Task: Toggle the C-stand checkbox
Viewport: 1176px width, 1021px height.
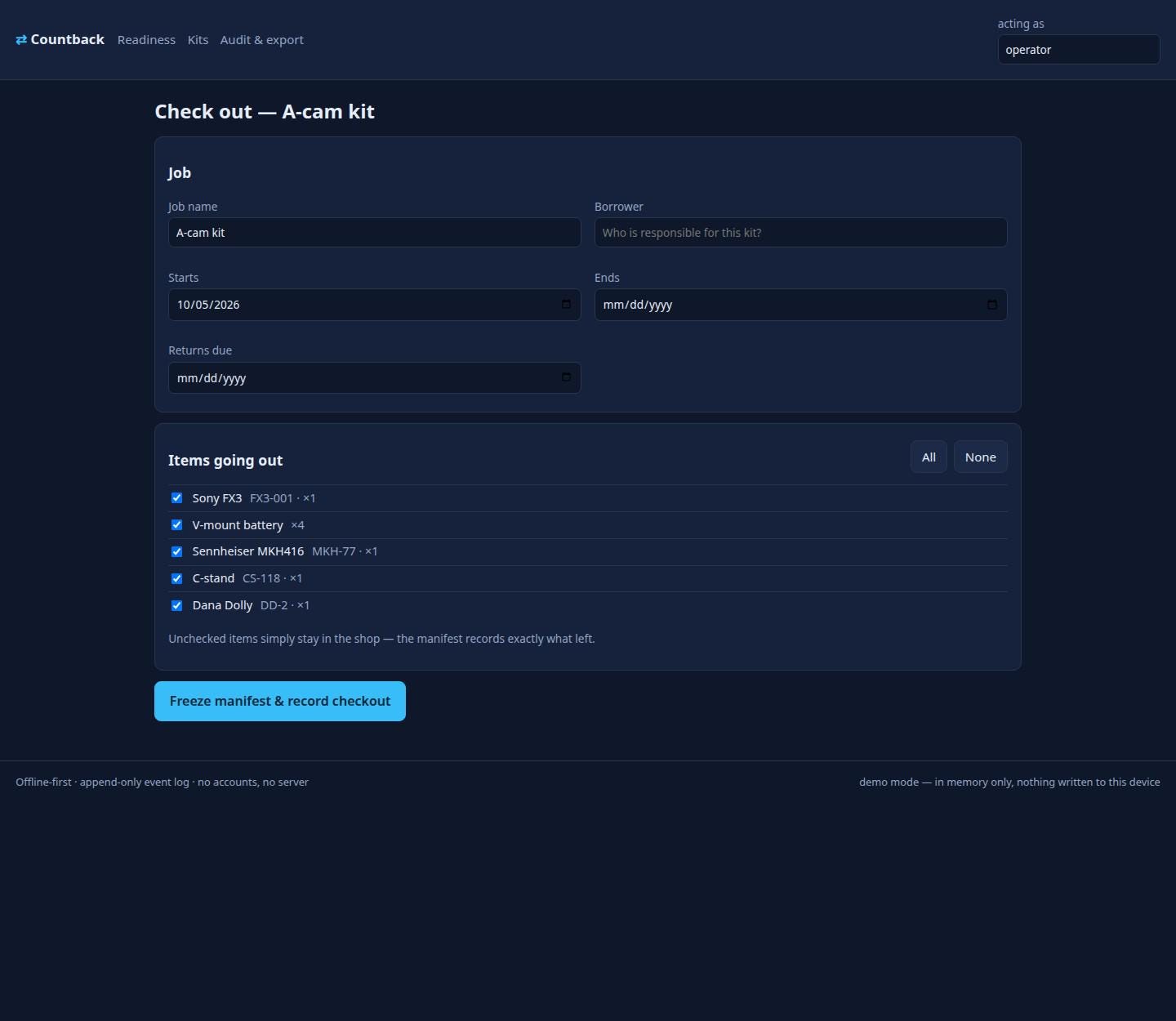Action: pyautogui.click(x=176, y=579)
